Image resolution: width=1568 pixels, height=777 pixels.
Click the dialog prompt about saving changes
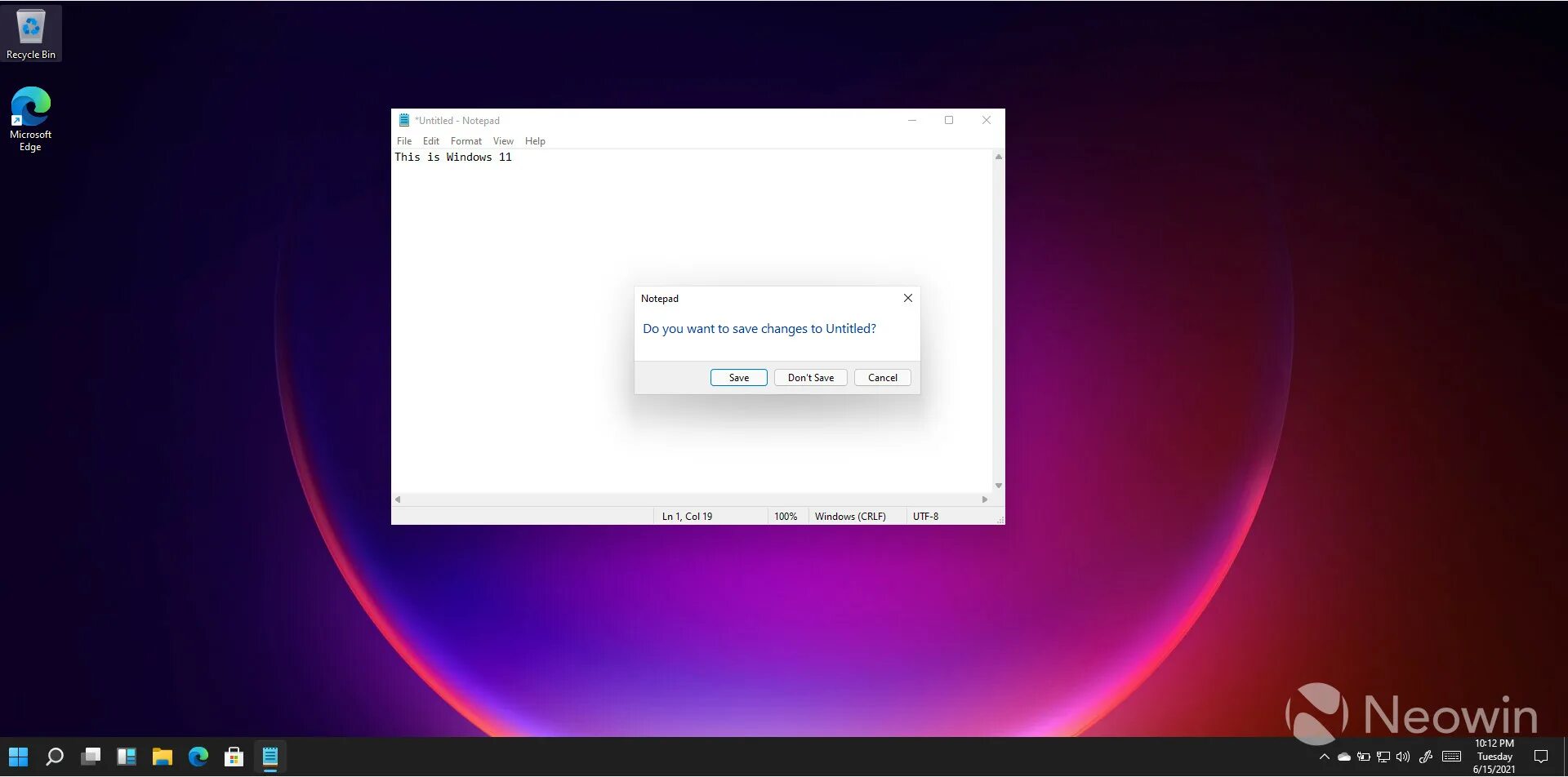(759, 329)
